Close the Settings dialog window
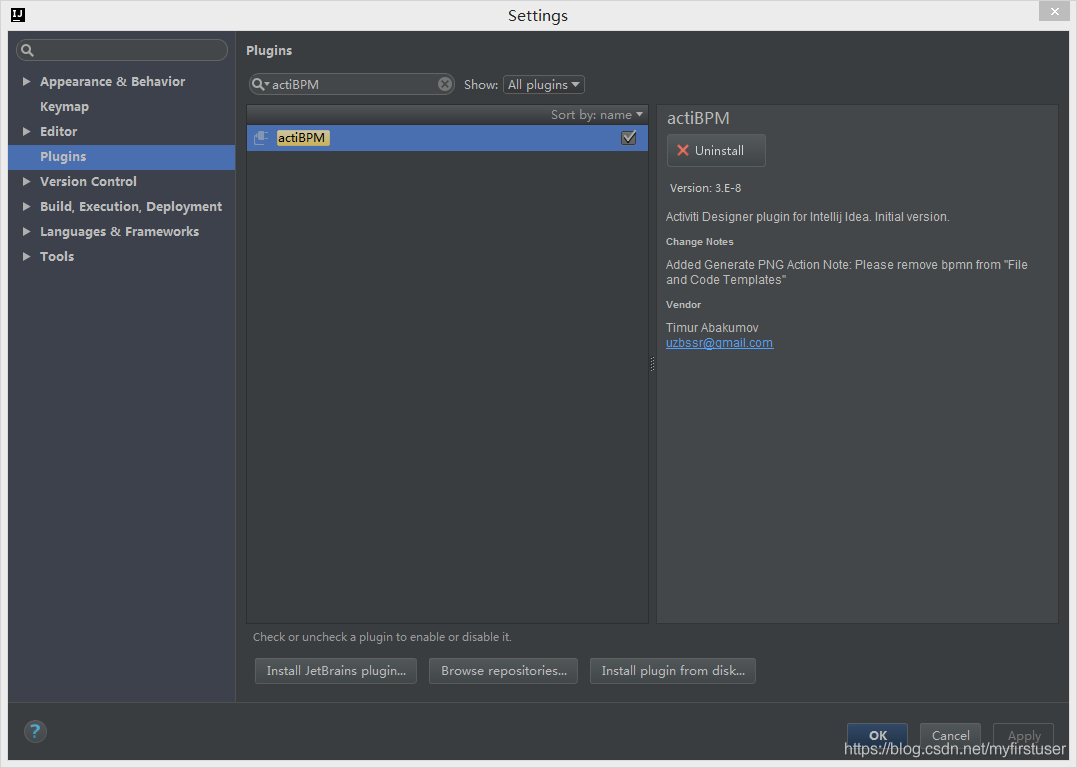 [1054, 12]
